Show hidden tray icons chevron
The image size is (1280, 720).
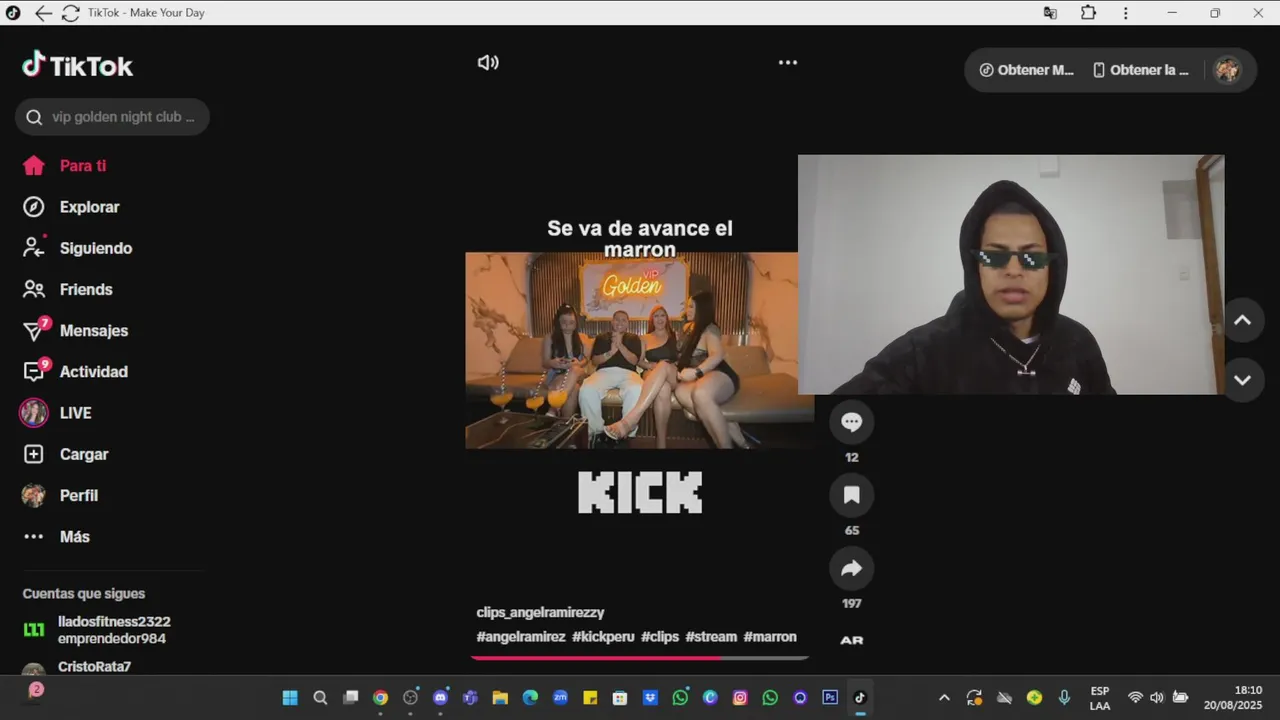944,698
